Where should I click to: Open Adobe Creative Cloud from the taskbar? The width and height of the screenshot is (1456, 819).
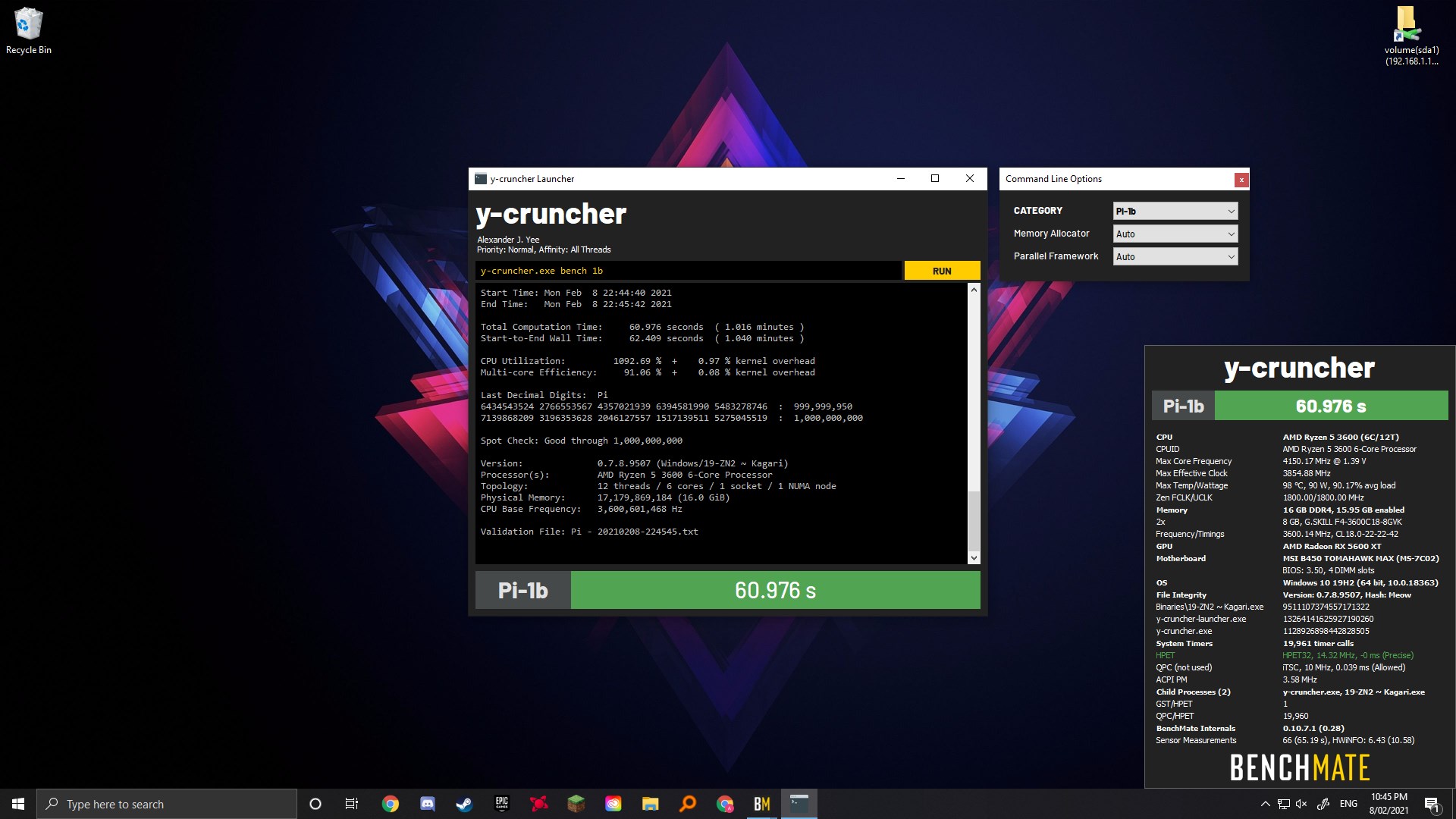613,804
